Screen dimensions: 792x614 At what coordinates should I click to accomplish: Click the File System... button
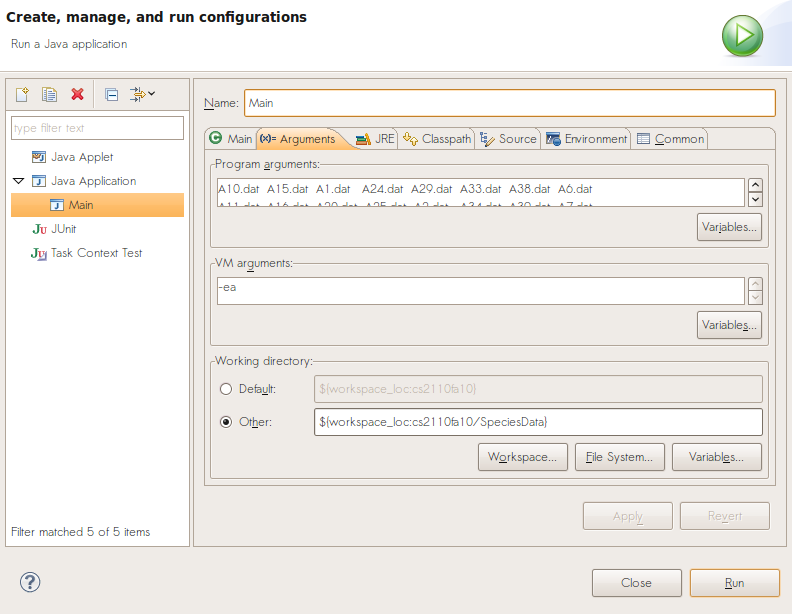(x=620, y=457)
